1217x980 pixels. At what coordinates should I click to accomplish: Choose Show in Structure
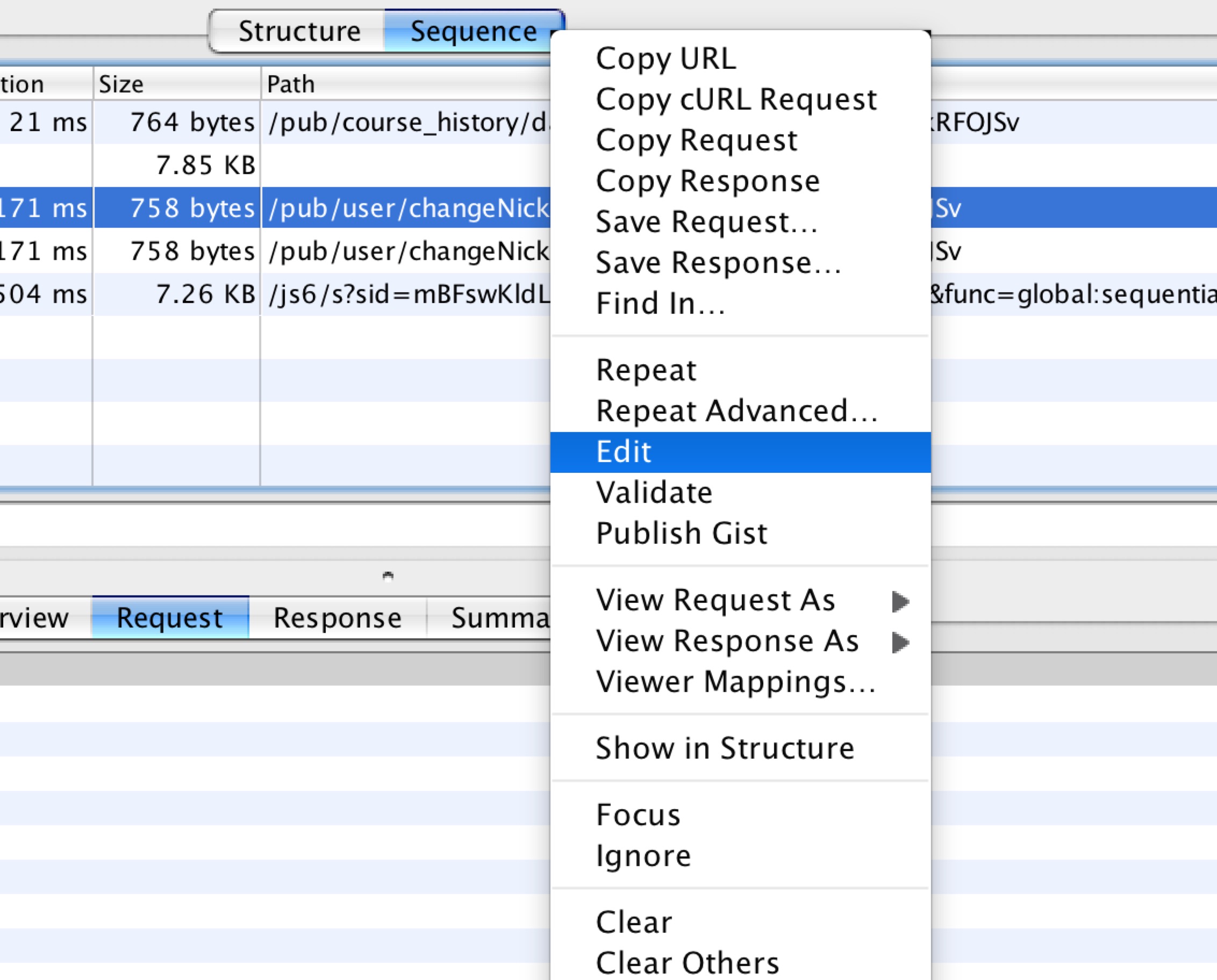(x=725, y=748)
